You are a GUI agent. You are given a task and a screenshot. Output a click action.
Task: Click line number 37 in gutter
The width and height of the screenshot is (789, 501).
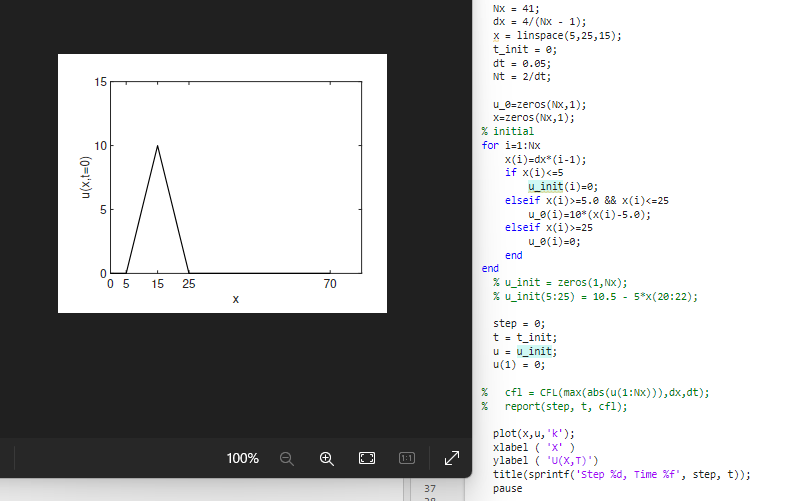pyautogui.click(x=430, y=488)
